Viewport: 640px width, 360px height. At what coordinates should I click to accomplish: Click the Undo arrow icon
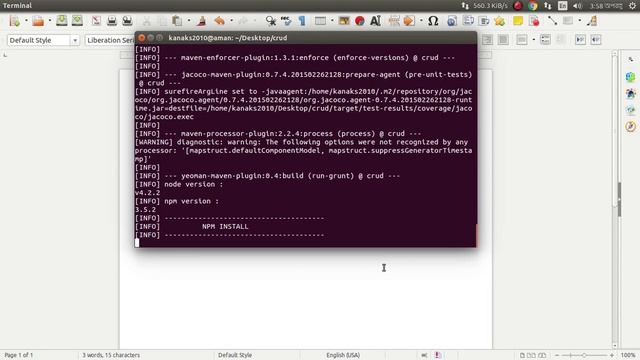(x=220, y=20)
